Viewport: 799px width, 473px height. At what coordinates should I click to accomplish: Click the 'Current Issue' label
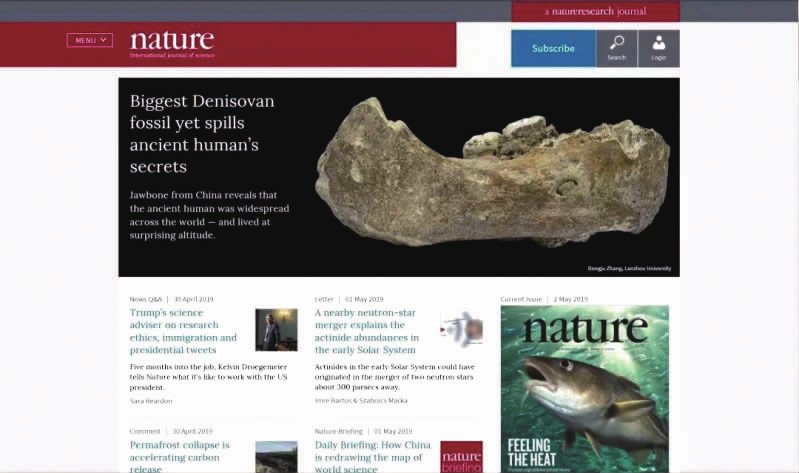tap(521, 299)
